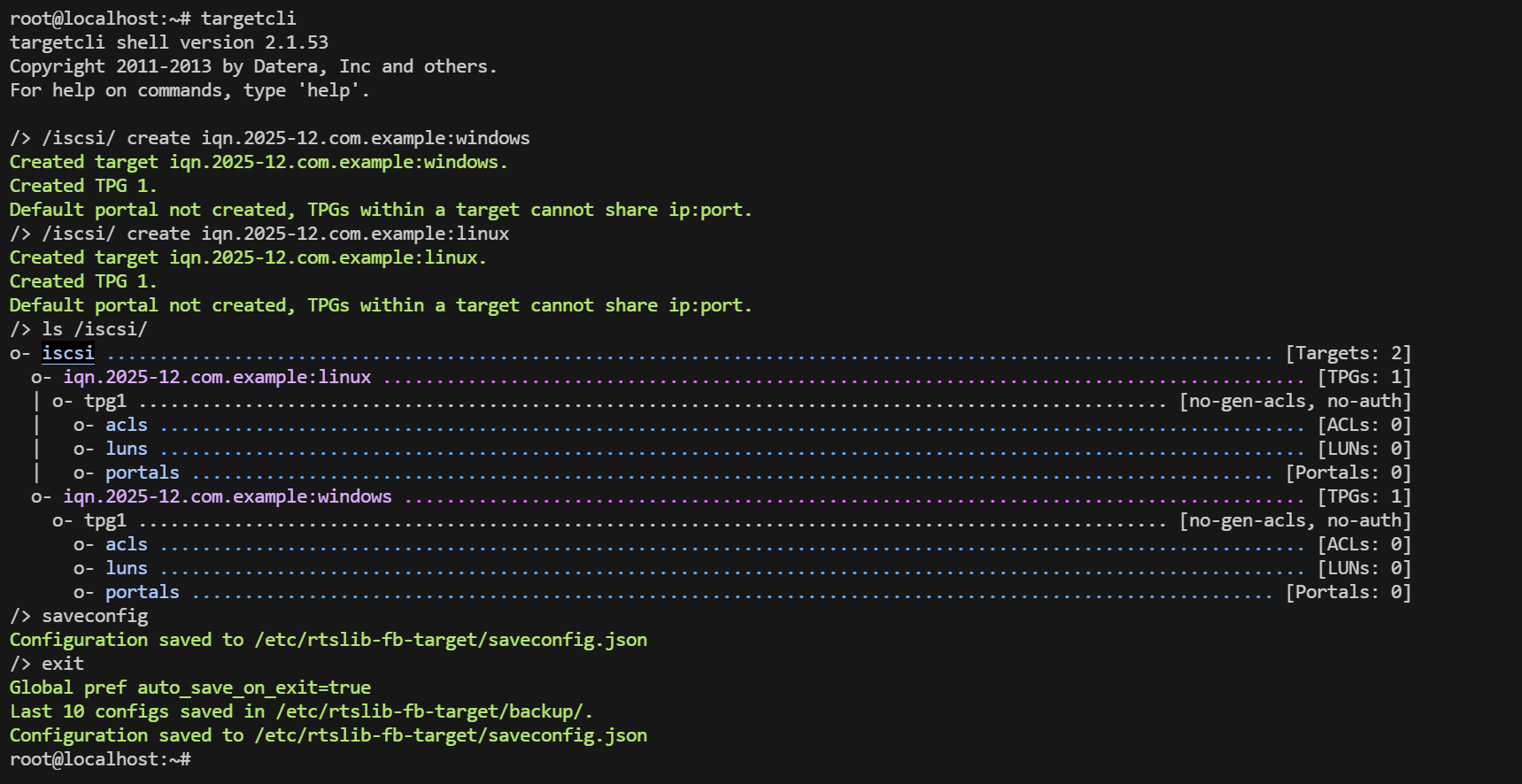
Task: Click the o- marker before iscsi
Action: pos(20,353)
